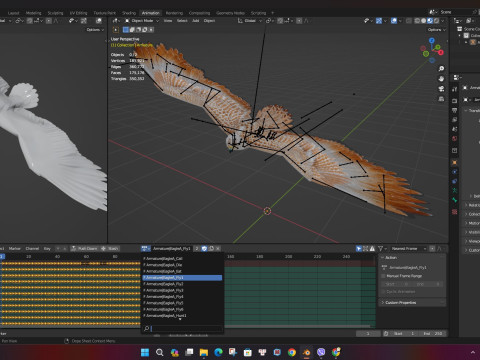480x360 pixels.
Task: Open the red Bone Constraints tab icon
Action: click(455, 212)
